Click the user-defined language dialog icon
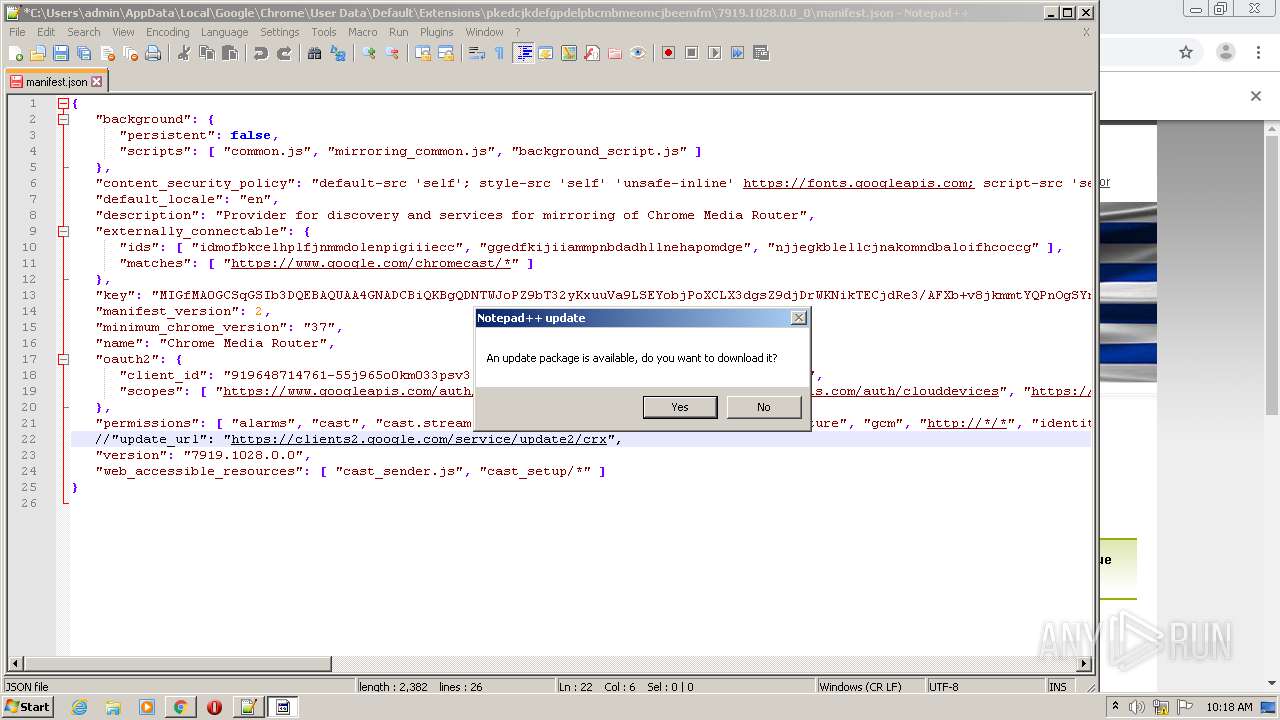This screenshot has height=720, width=1280. tap(546, 53)
